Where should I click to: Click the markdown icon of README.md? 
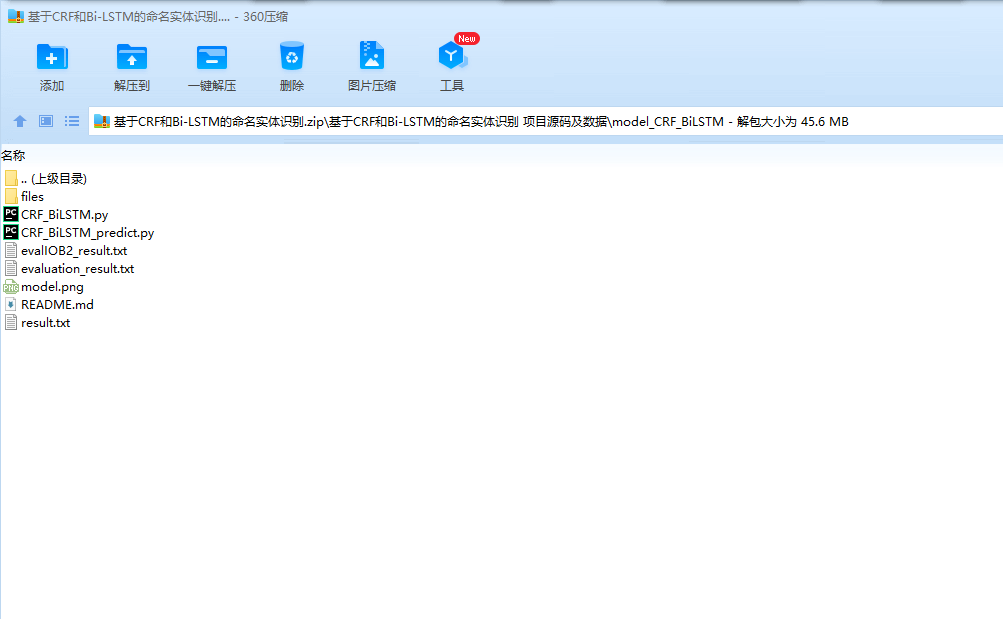(x=11, y=304)
